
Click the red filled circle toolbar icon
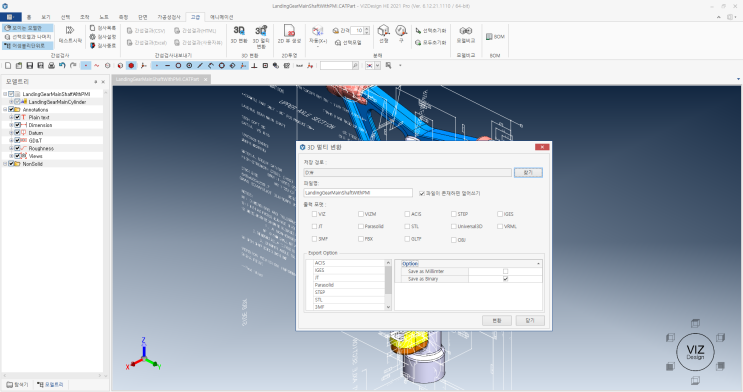coord(131,65)
